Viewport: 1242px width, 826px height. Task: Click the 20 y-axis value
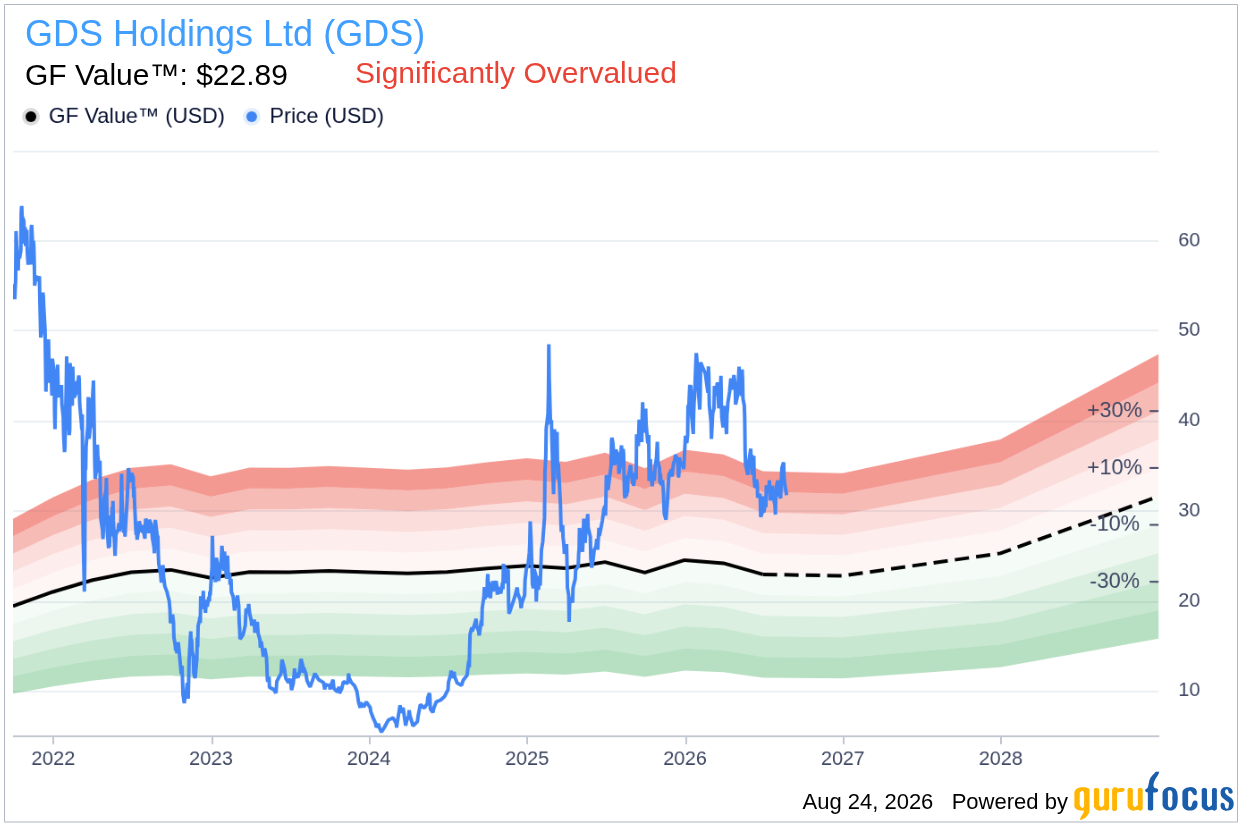pyautogui.click(x=1189, y=600)
